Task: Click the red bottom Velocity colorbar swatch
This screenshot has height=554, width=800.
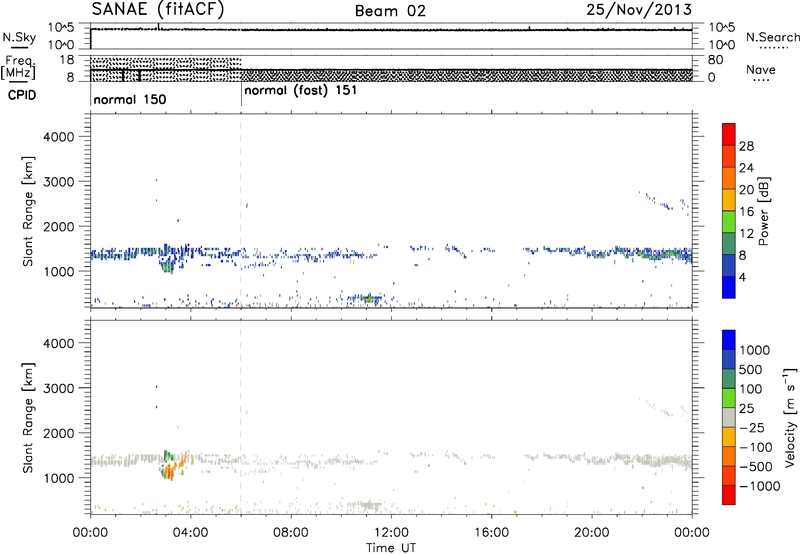Action: pyautogui.click(x=729, y=495)
